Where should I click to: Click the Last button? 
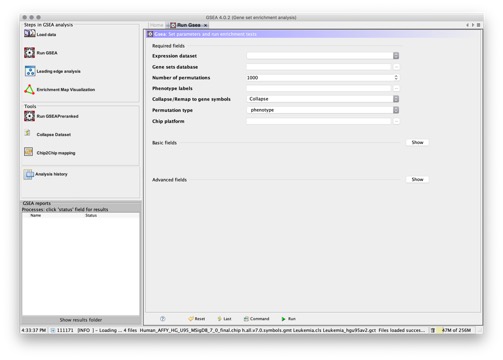point(224,319)
